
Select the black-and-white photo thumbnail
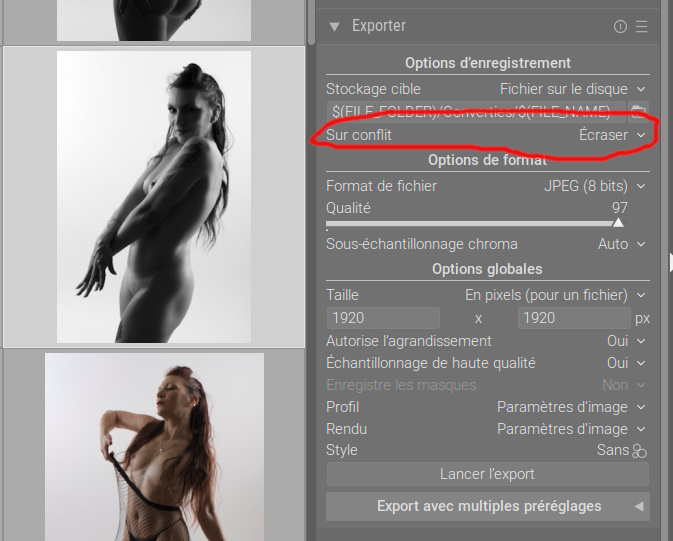point(152,197)
